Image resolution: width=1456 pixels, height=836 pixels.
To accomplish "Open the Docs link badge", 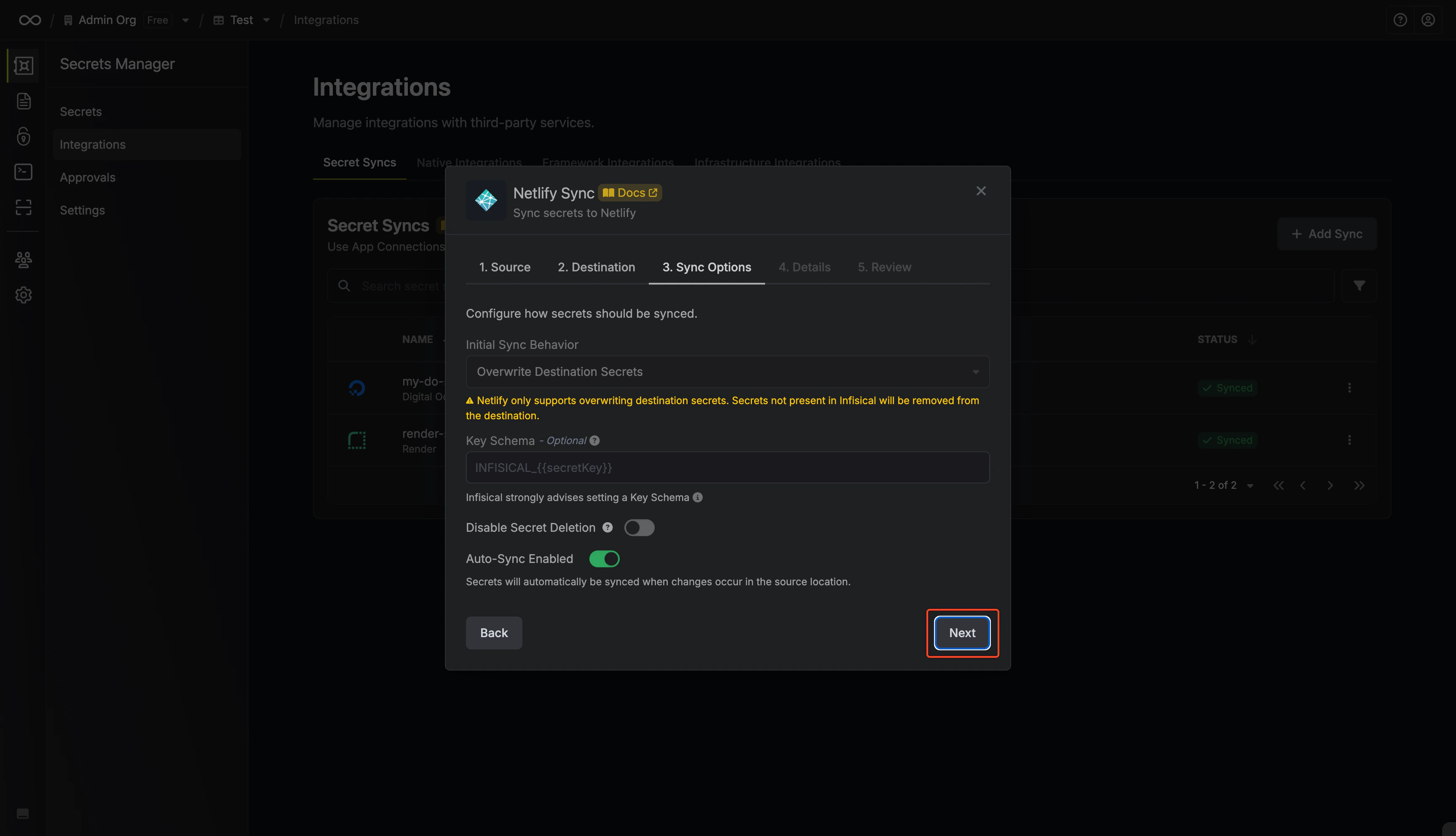I will (629, 193).
